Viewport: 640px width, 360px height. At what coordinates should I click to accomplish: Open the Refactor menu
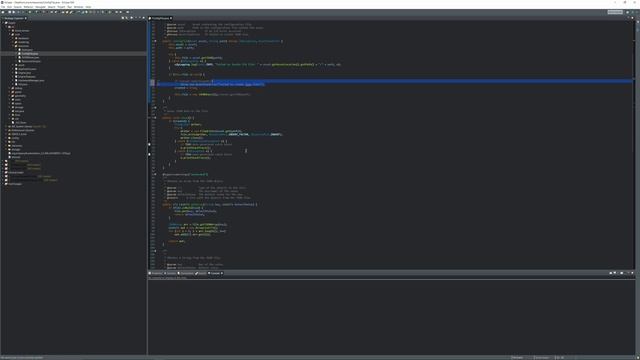[29, 7]
